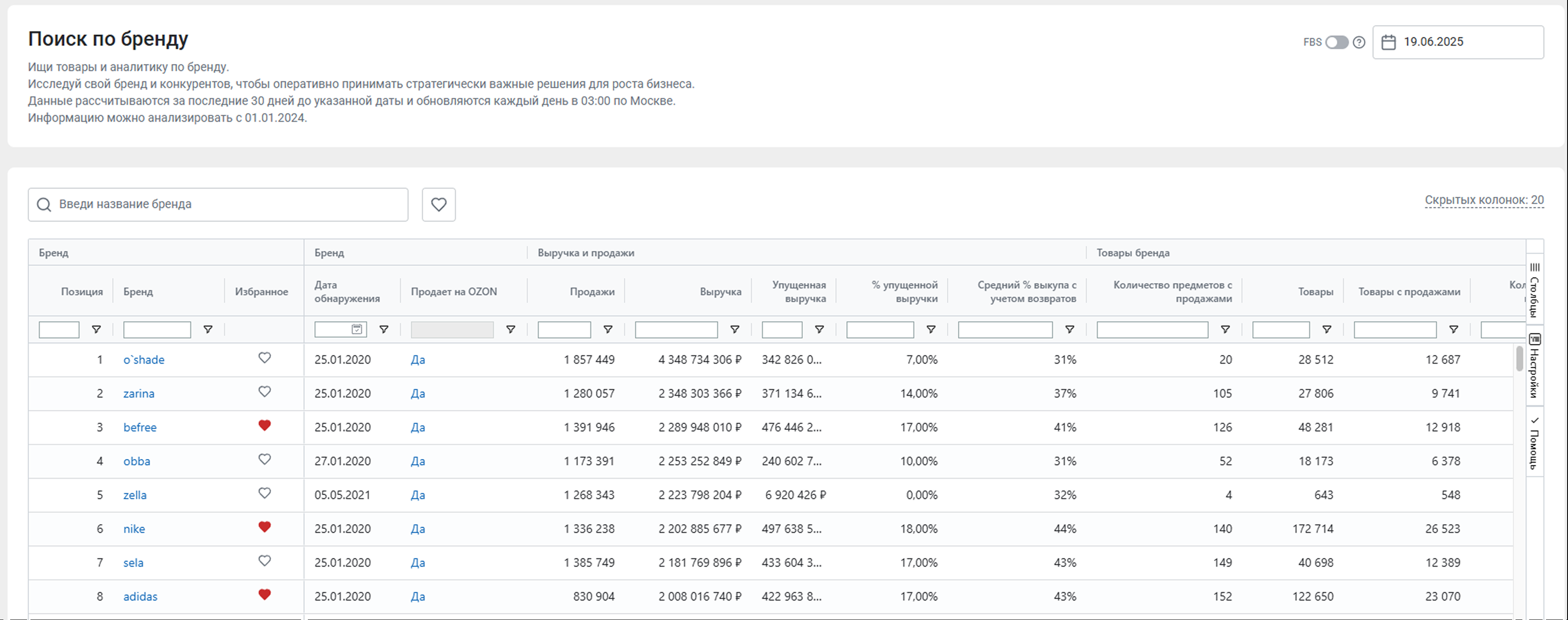Open the FBS help question-mark icon

point(1359,42)
